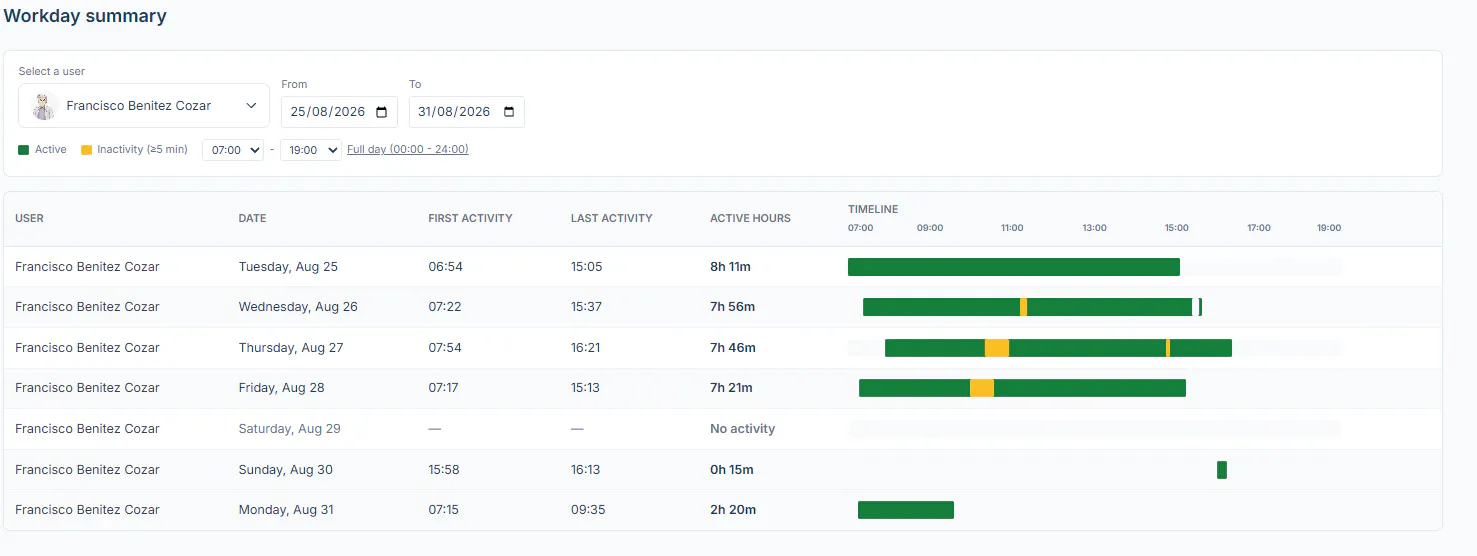Click the wide yellow inactivity segment on Thursday's timeline

pyautogui.click(x=997, y=348)
